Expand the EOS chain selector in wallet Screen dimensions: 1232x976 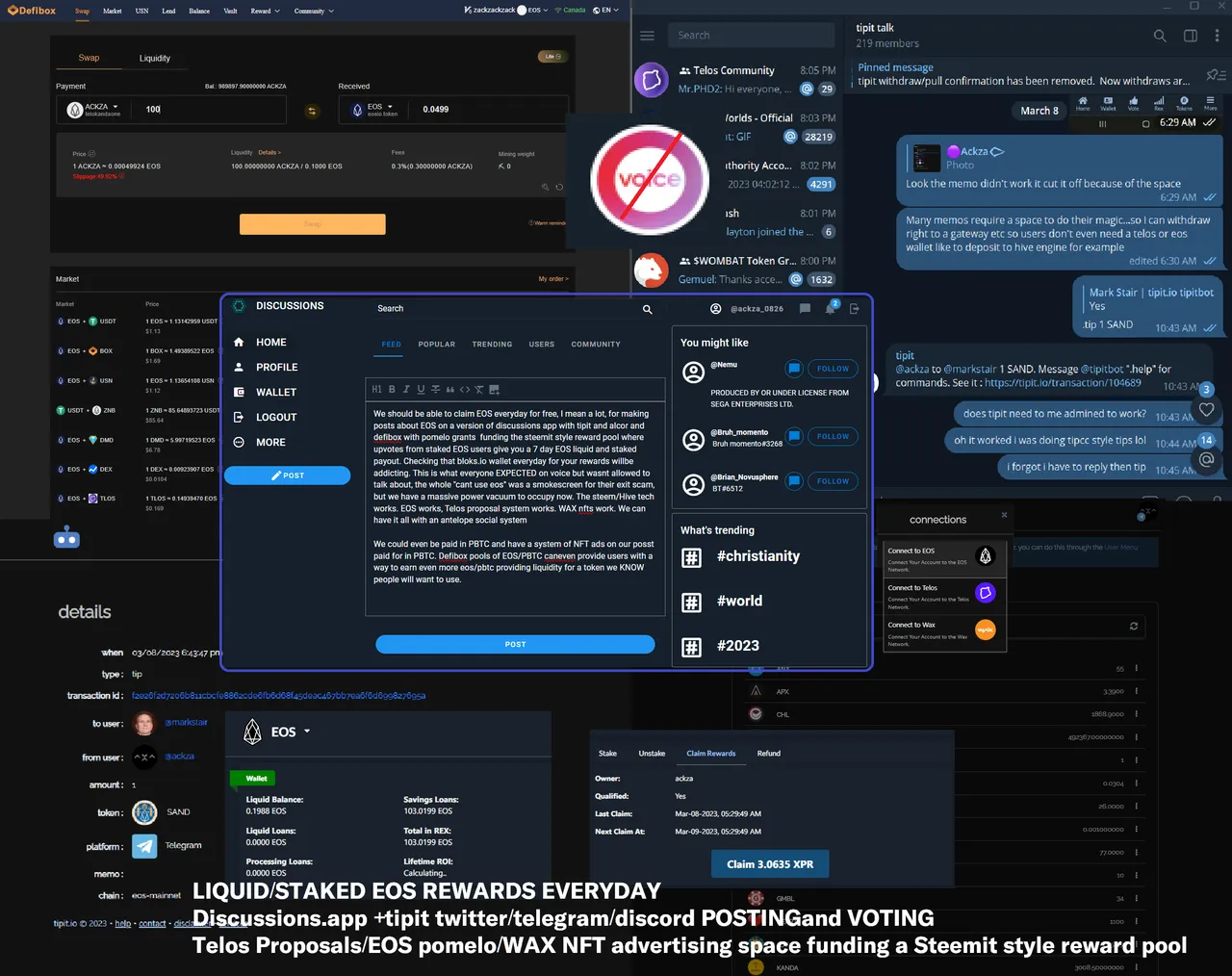(x=307, y=732)
